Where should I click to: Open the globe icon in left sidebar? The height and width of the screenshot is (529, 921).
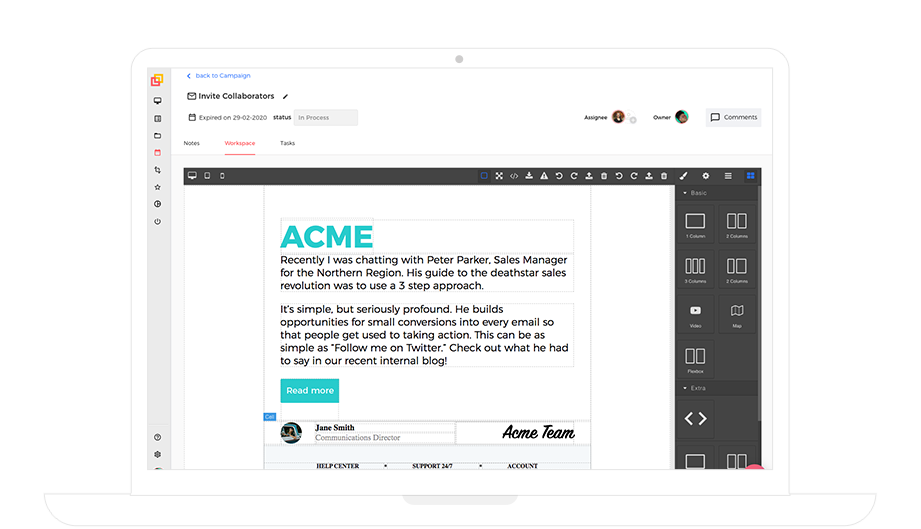tap(157, 204)
